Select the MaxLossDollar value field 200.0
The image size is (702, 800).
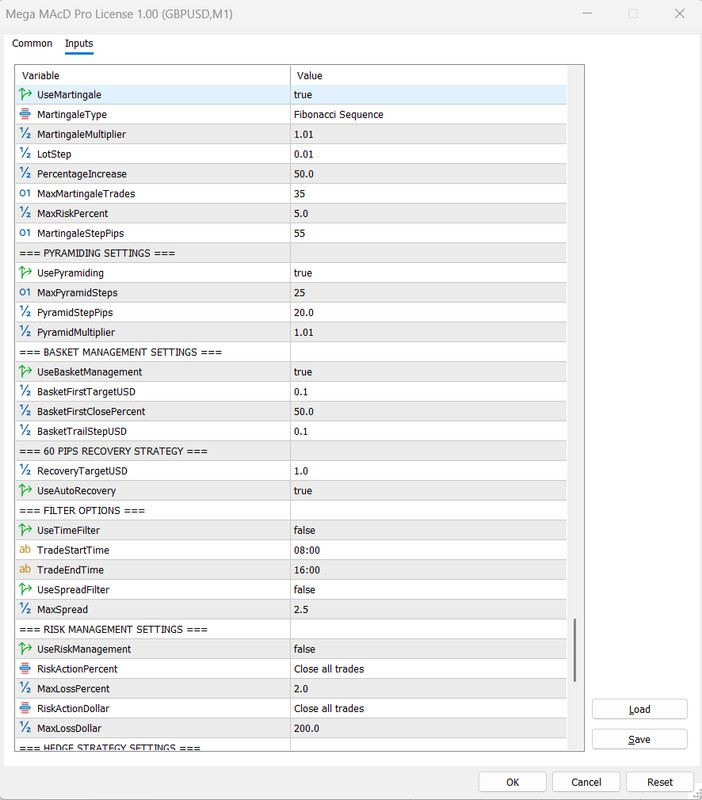[x=428, y=728]
